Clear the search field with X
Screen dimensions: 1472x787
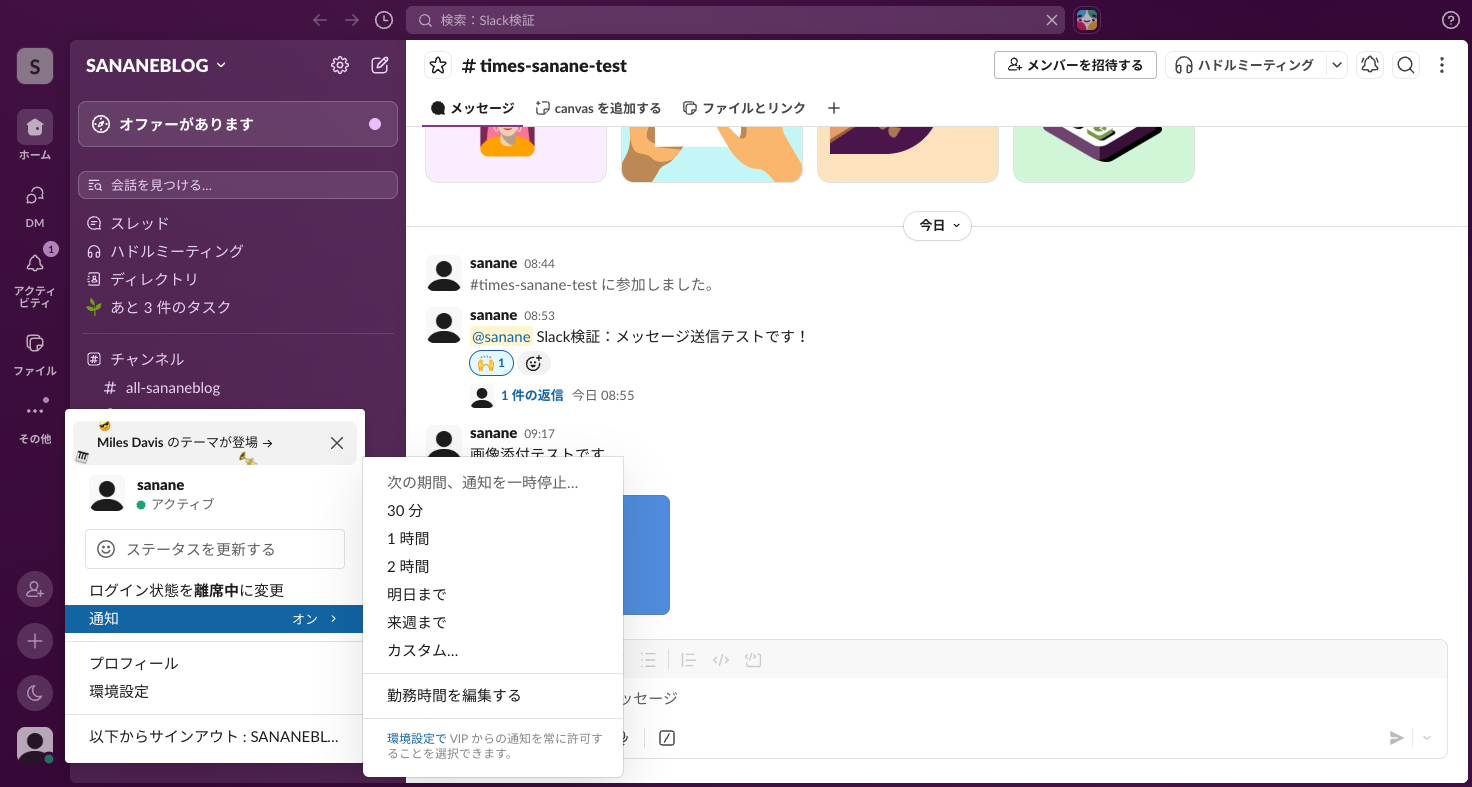(x=1052, y=20)
